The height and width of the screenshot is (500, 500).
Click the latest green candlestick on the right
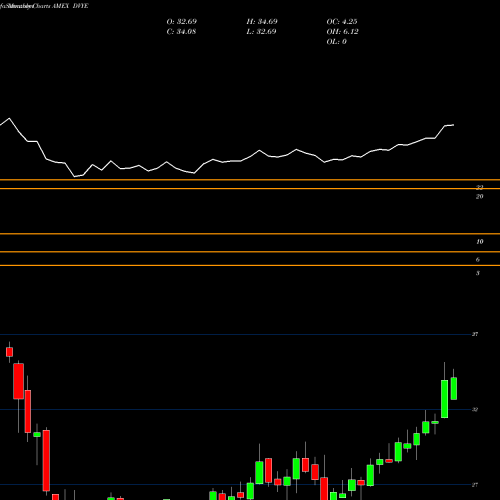pyautogui.click(x=454, y=388)
